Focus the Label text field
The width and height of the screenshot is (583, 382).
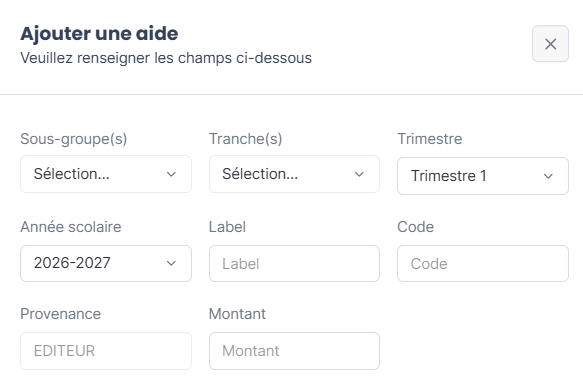(x=294, y=263)
